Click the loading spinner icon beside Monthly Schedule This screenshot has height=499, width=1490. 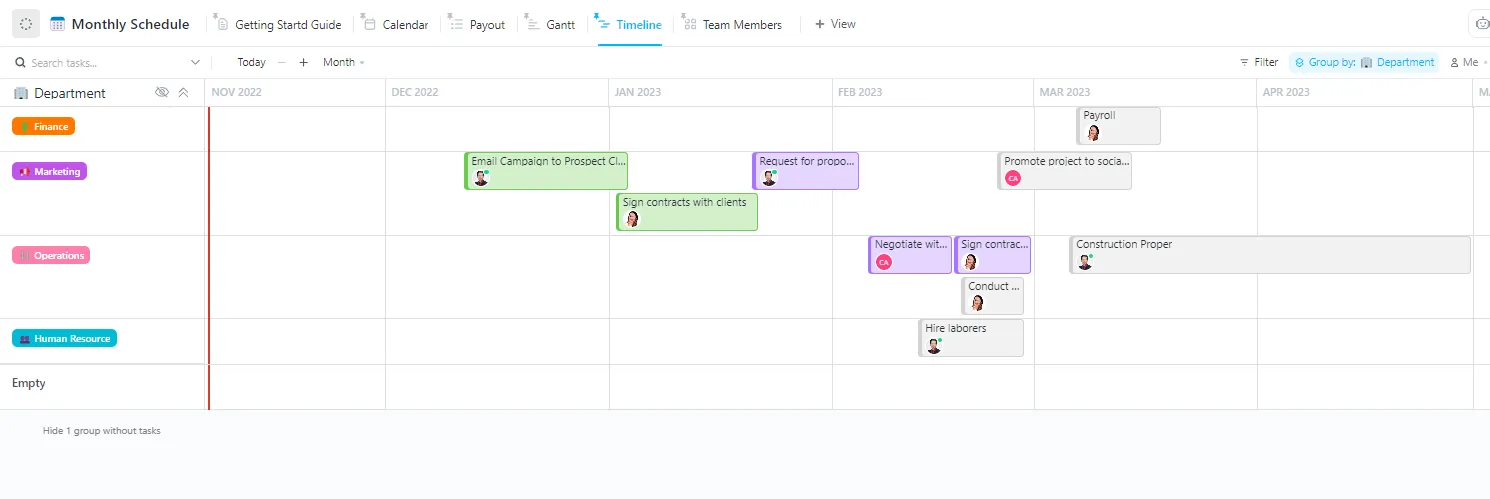point(26,24)
